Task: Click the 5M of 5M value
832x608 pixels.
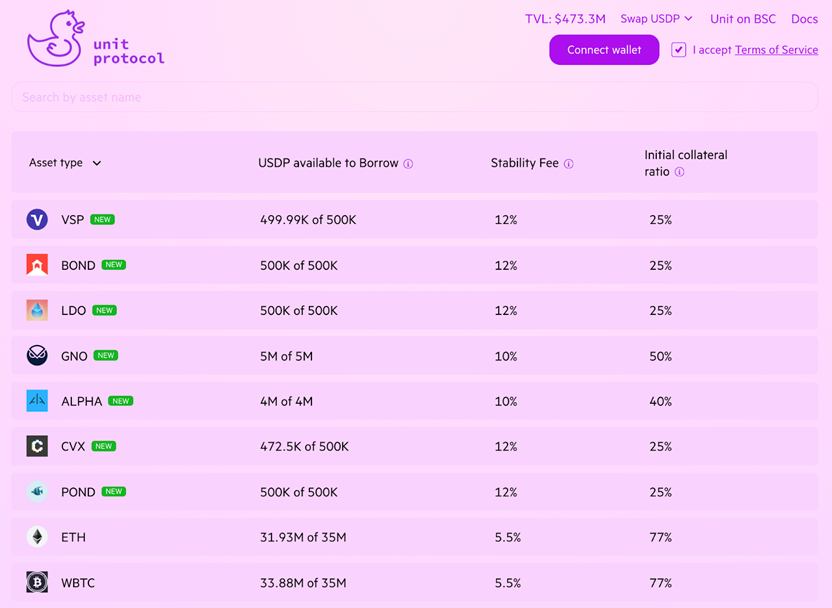Action: pyautogui.click(x=287, y=356)
